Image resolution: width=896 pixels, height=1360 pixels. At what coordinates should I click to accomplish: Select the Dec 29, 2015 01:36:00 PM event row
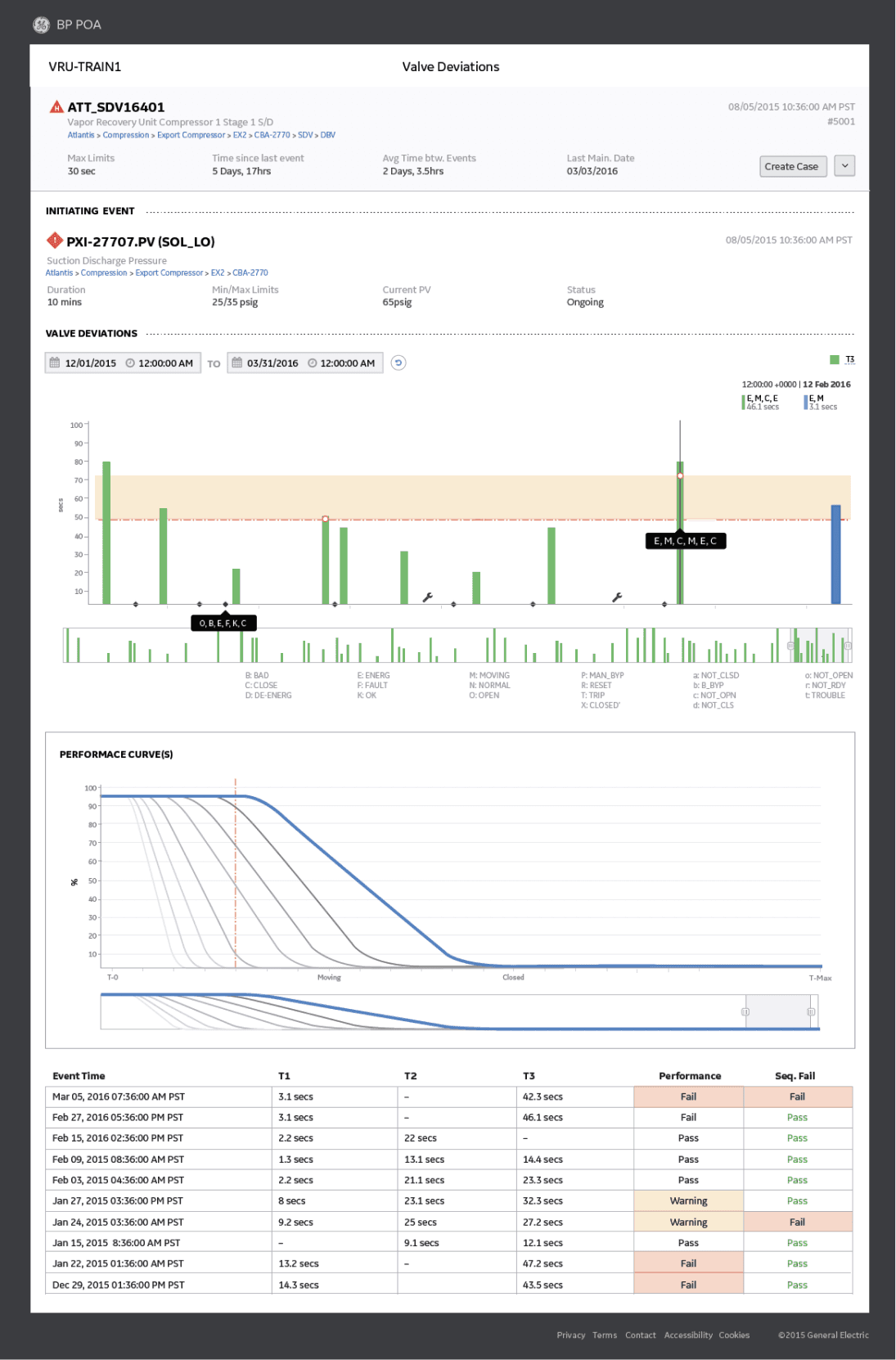click(449, 1285)
